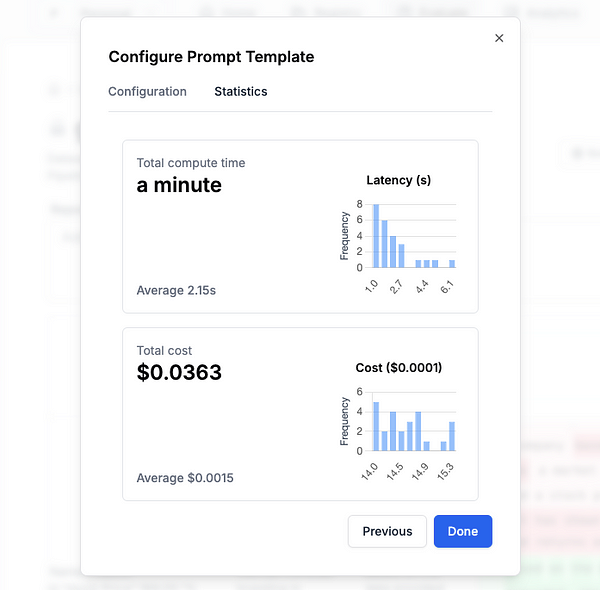
Task: Click the "Configure Prompt Template" dialog heading
Action: (211, 57)
